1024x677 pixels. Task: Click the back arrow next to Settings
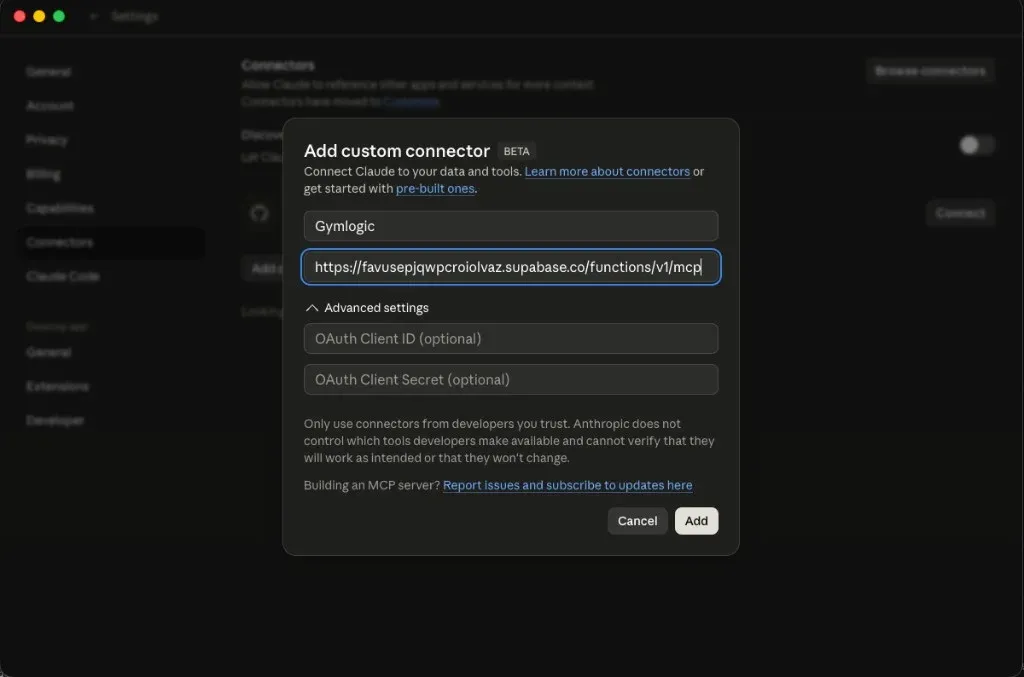[x=93, y=16]
